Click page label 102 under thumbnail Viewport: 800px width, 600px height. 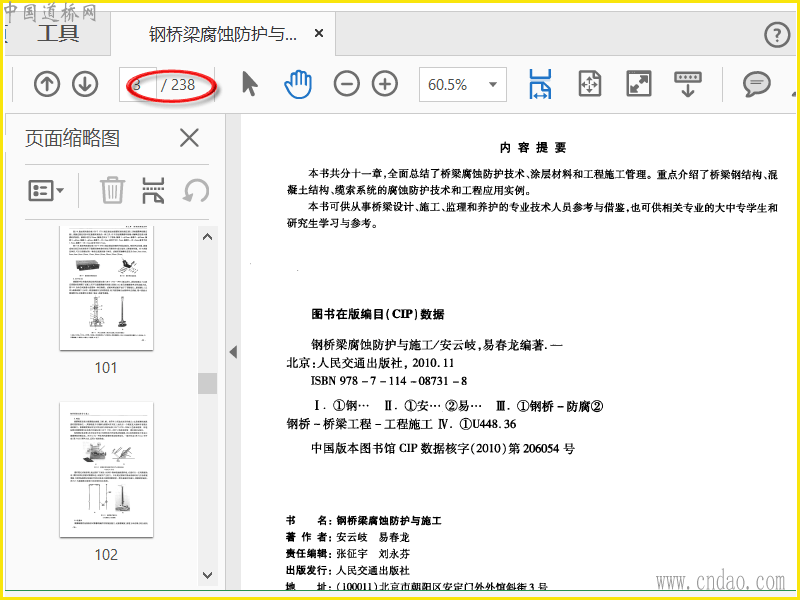106,555
